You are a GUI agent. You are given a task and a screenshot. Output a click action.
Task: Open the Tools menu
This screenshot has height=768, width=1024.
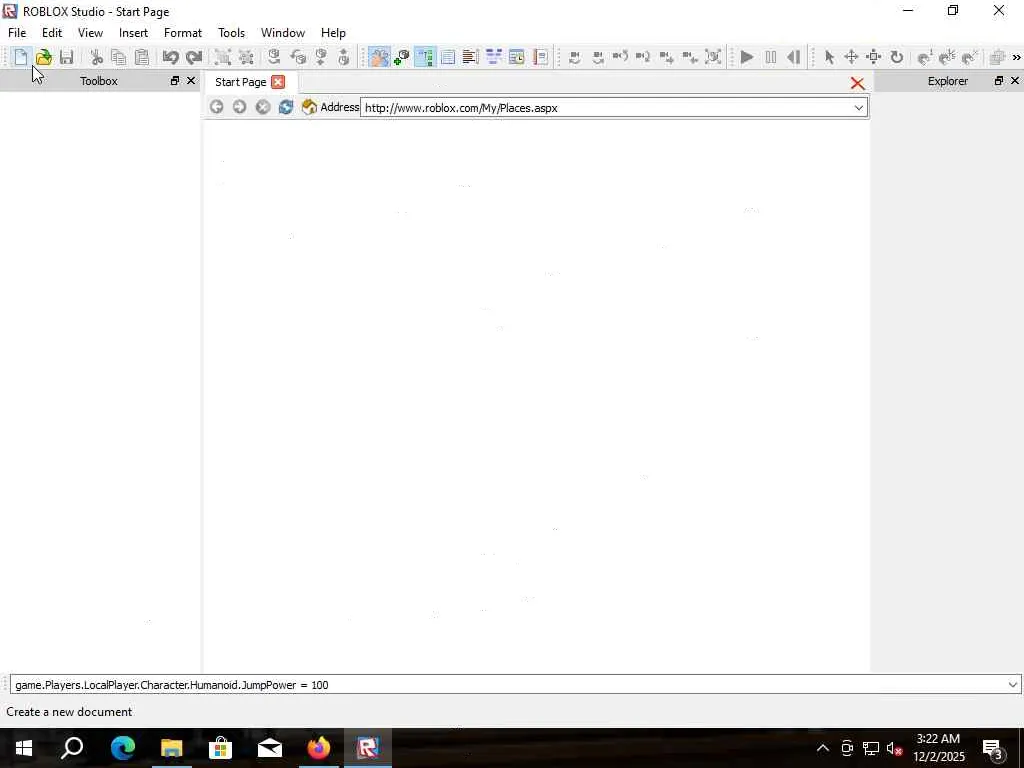click(x=231, y=33)
